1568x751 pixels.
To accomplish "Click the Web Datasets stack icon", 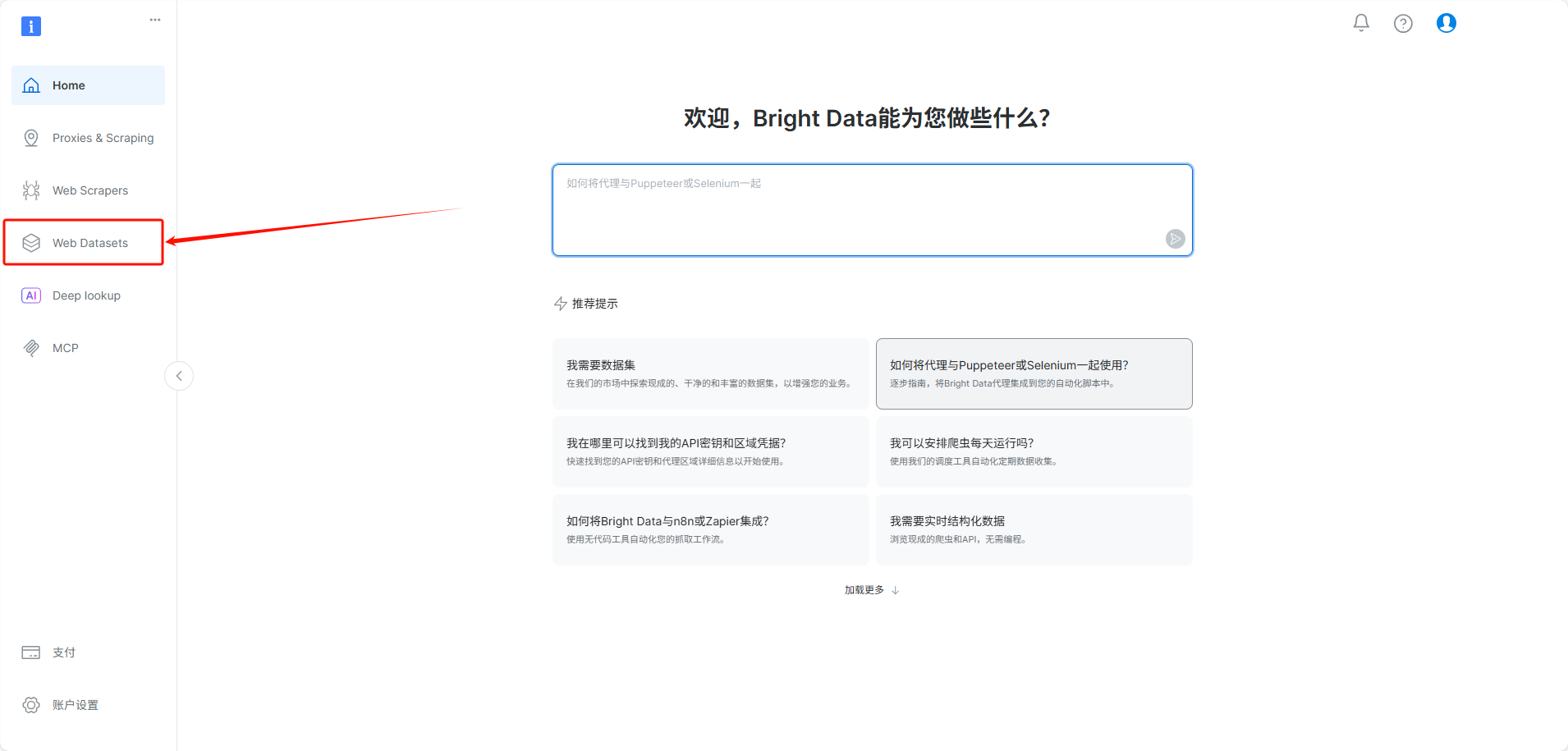I will tap(31, 243).
